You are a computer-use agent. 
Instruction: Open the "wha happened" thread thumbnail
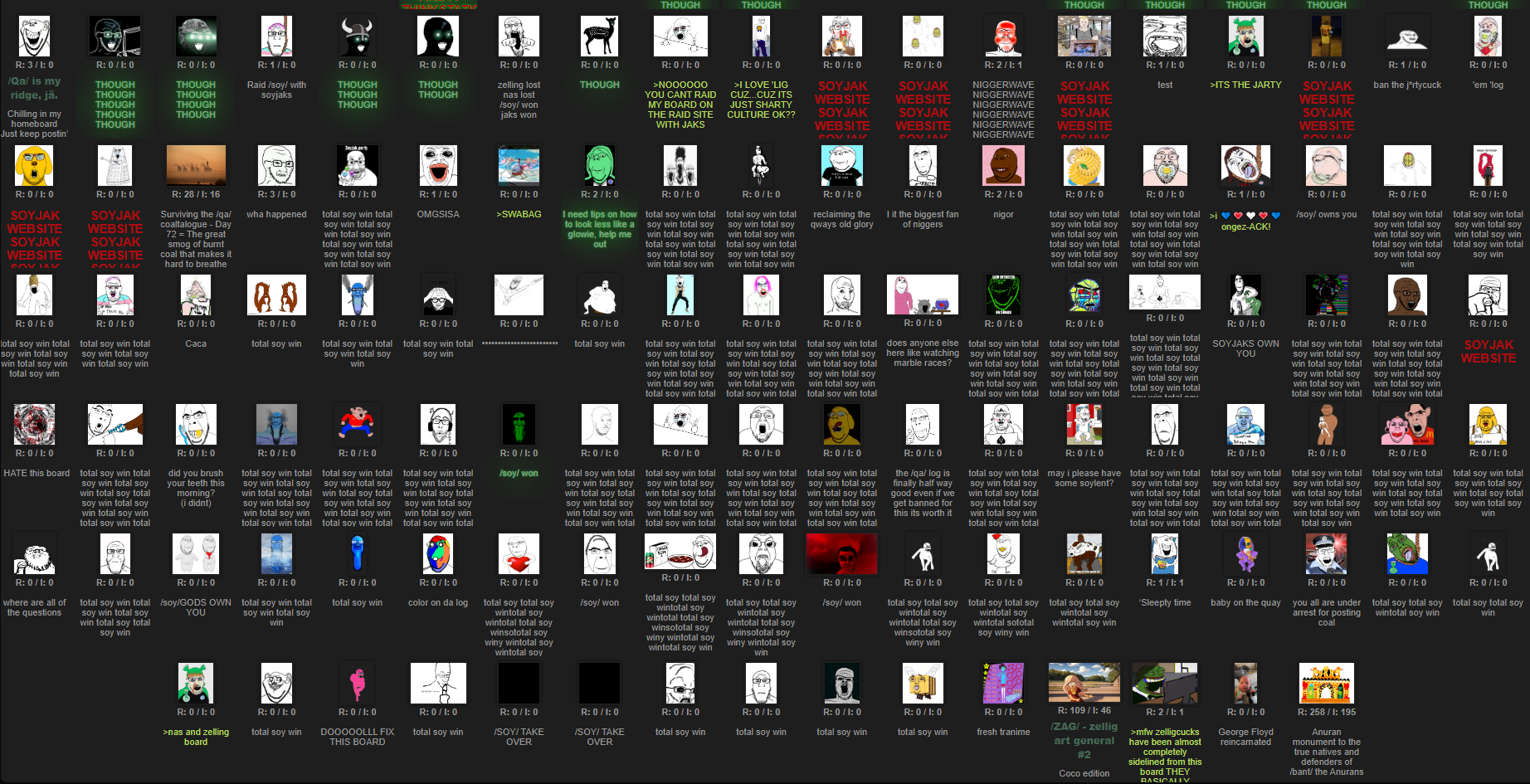click(x=276, y=166)
